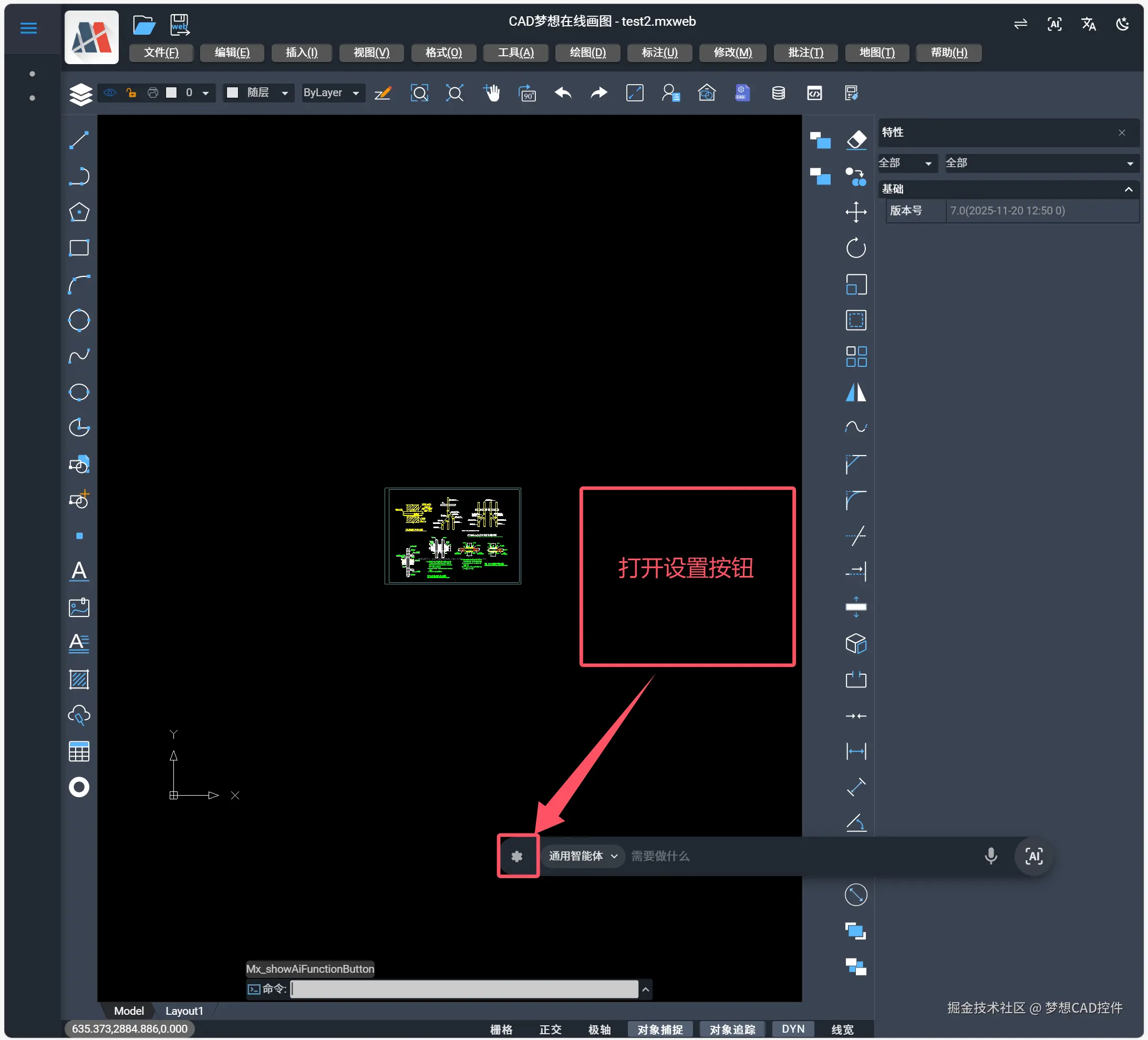This screenshot has height=1040, width=1148.
Task: Toggle layer visibility eye icon
Action: (110, 93)
